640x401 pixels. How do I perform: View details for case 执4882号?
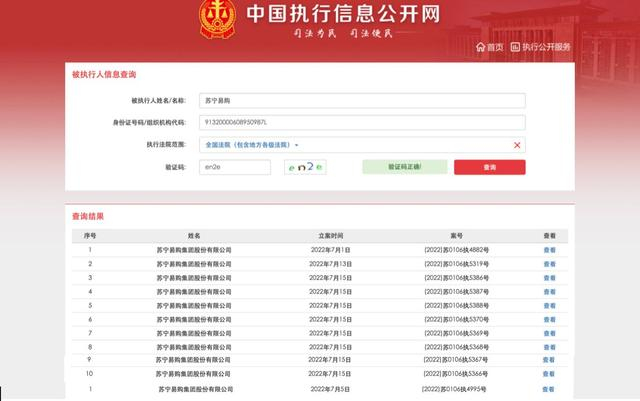[x=549, y=250]
